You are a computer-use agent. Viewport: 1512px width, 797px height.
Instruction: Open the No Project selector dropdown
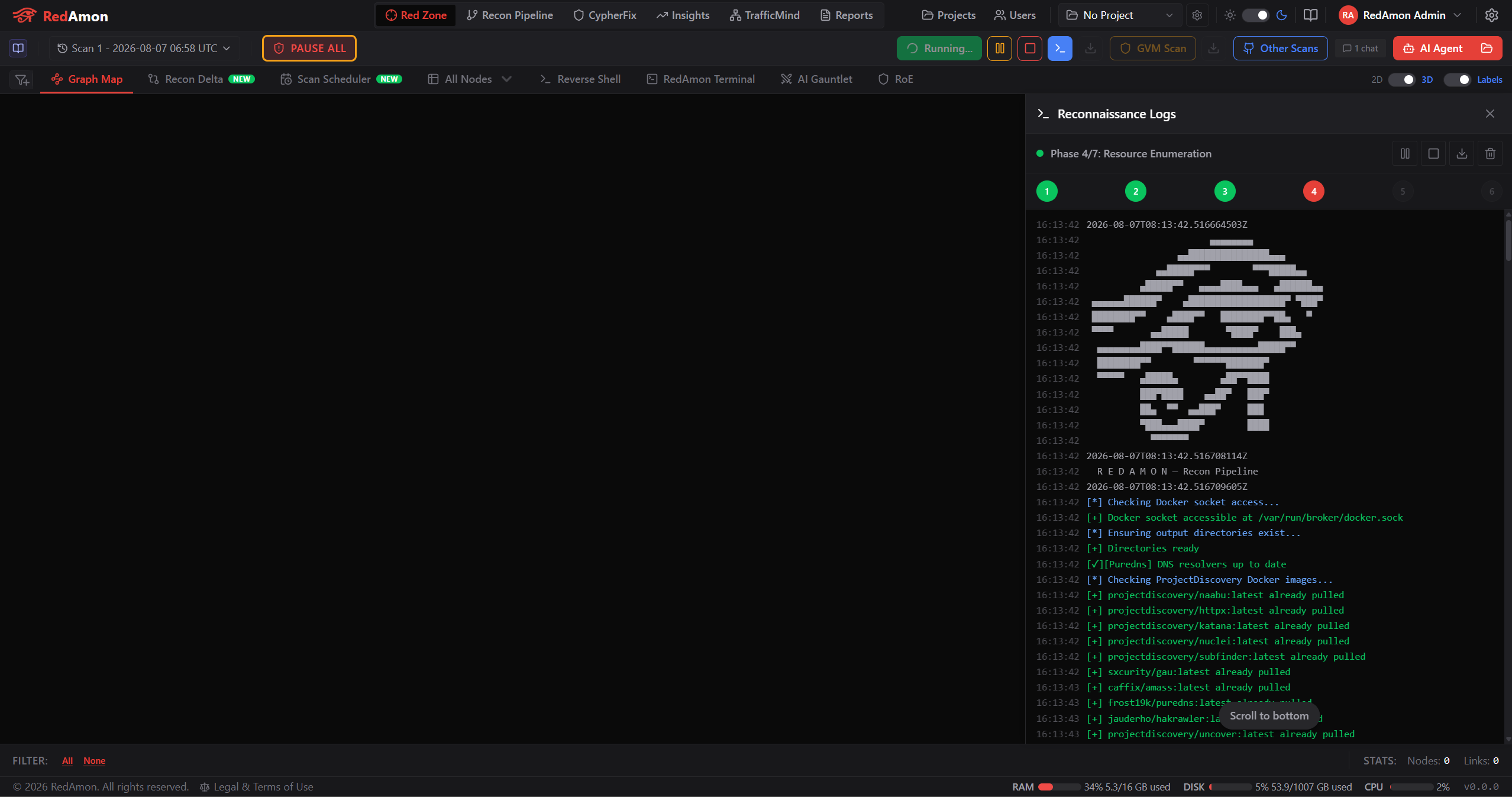1119,15
